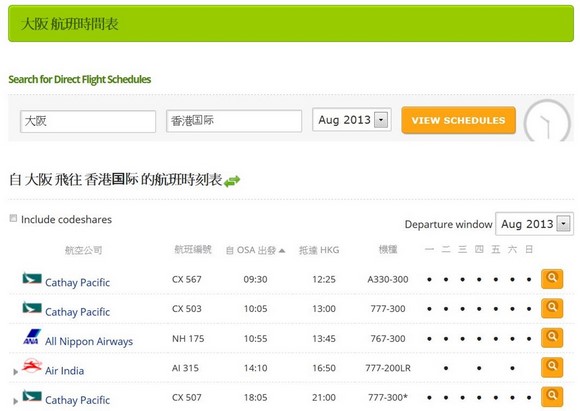Expand the Air India row
Screen dimensions: 580x411
coord(16,372)
